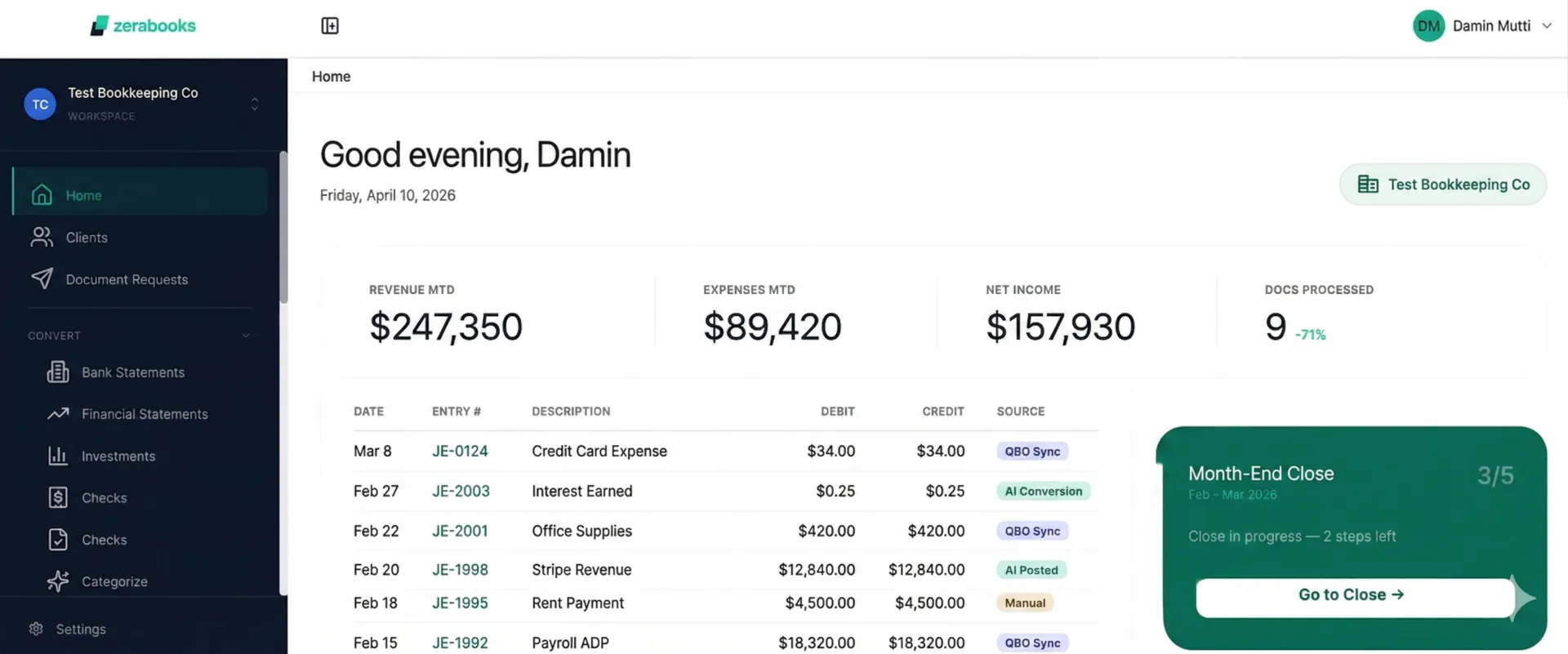This screenshot has height=654, width=1568.
Task: Click the Investments bar chart icon
Action: coord(58,456)
